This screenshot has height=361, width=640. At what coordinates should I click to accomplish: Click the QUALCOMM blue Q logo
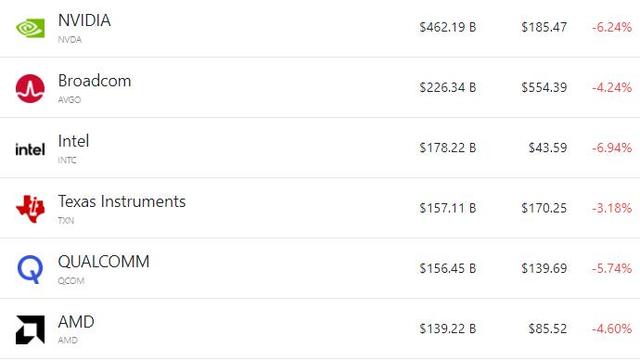(30, 269)
